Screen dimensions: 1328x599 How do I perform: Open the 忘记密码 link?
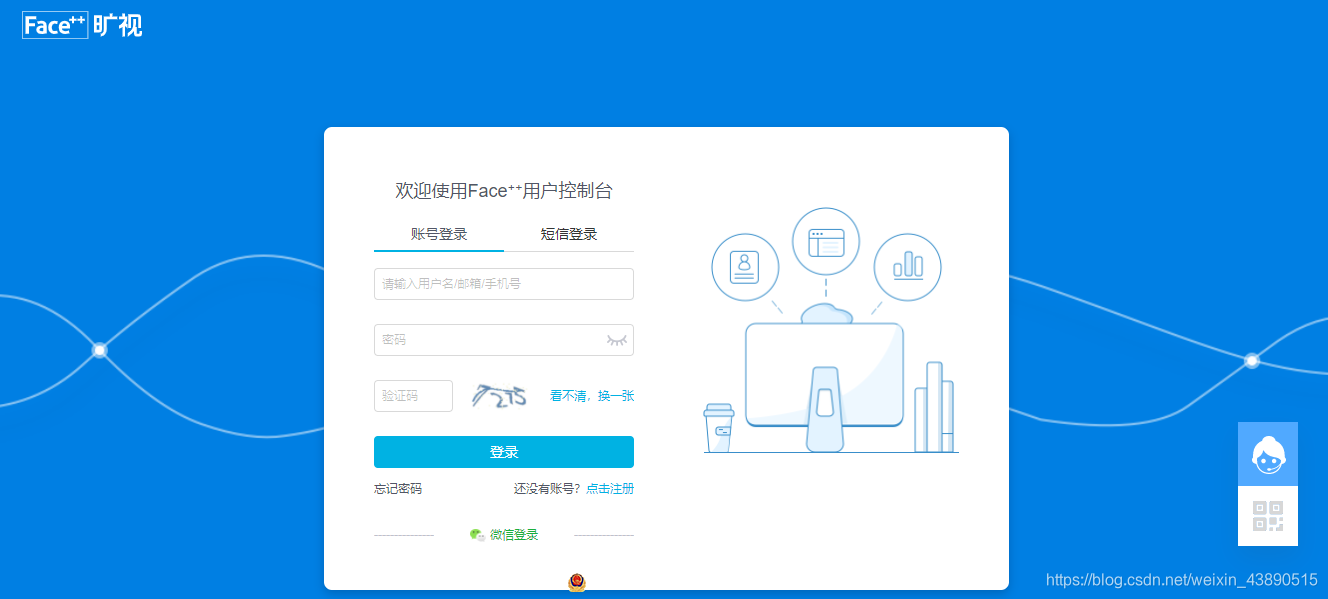pyautogui.click(x=398, y=489)
